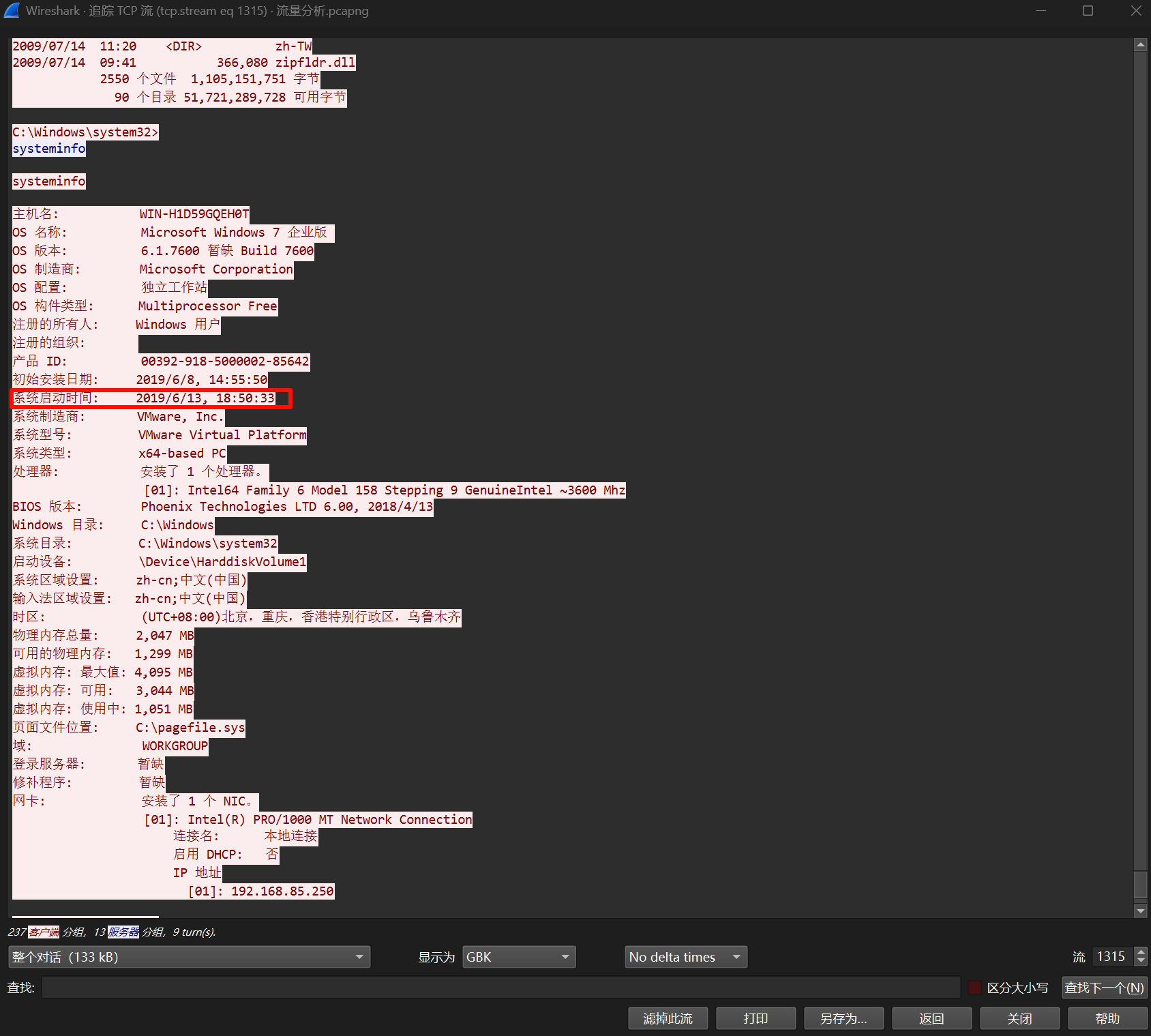
Task: Click the Intel64 Family 6 processor line
Action: (x=385, y=490)
